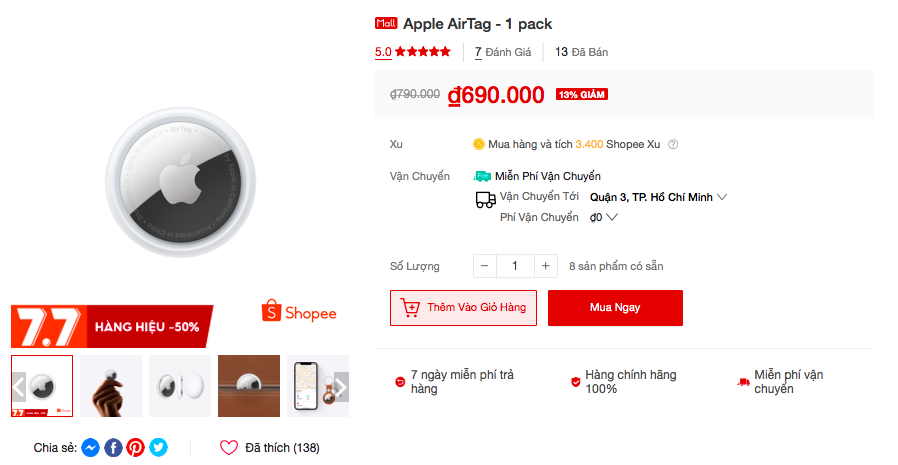Select thumbnail of AirTag in leather wallet
The width and height of the screenshot is (898, 465).
click(x=249, y=386)
